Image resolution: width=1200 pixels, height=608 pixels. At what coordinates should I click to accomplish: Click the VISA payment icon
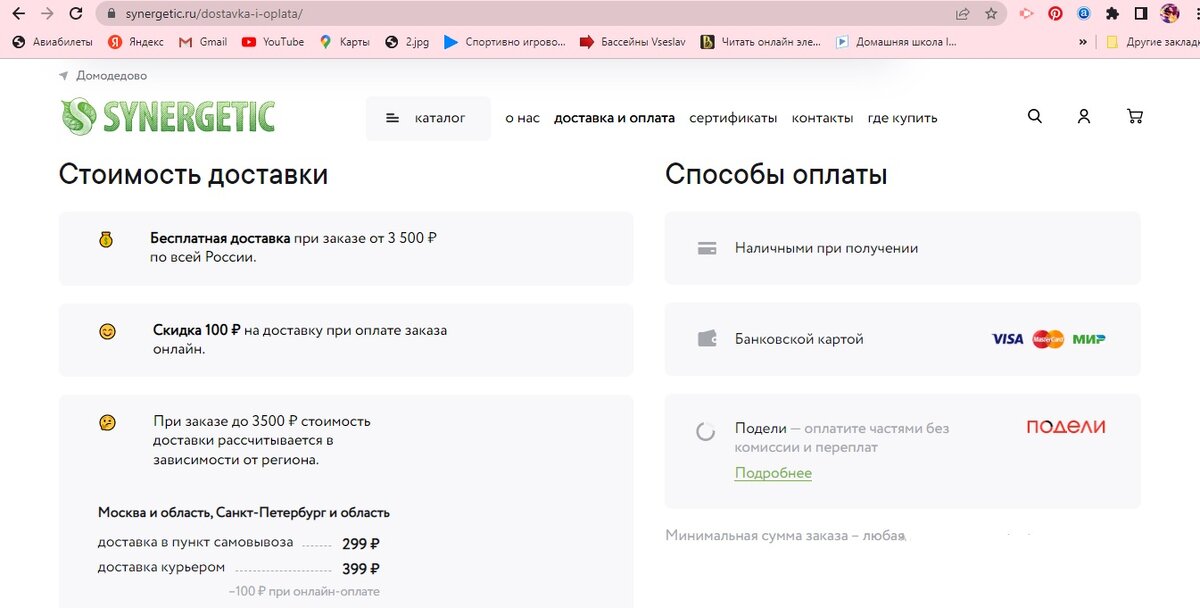point(1005,339)
